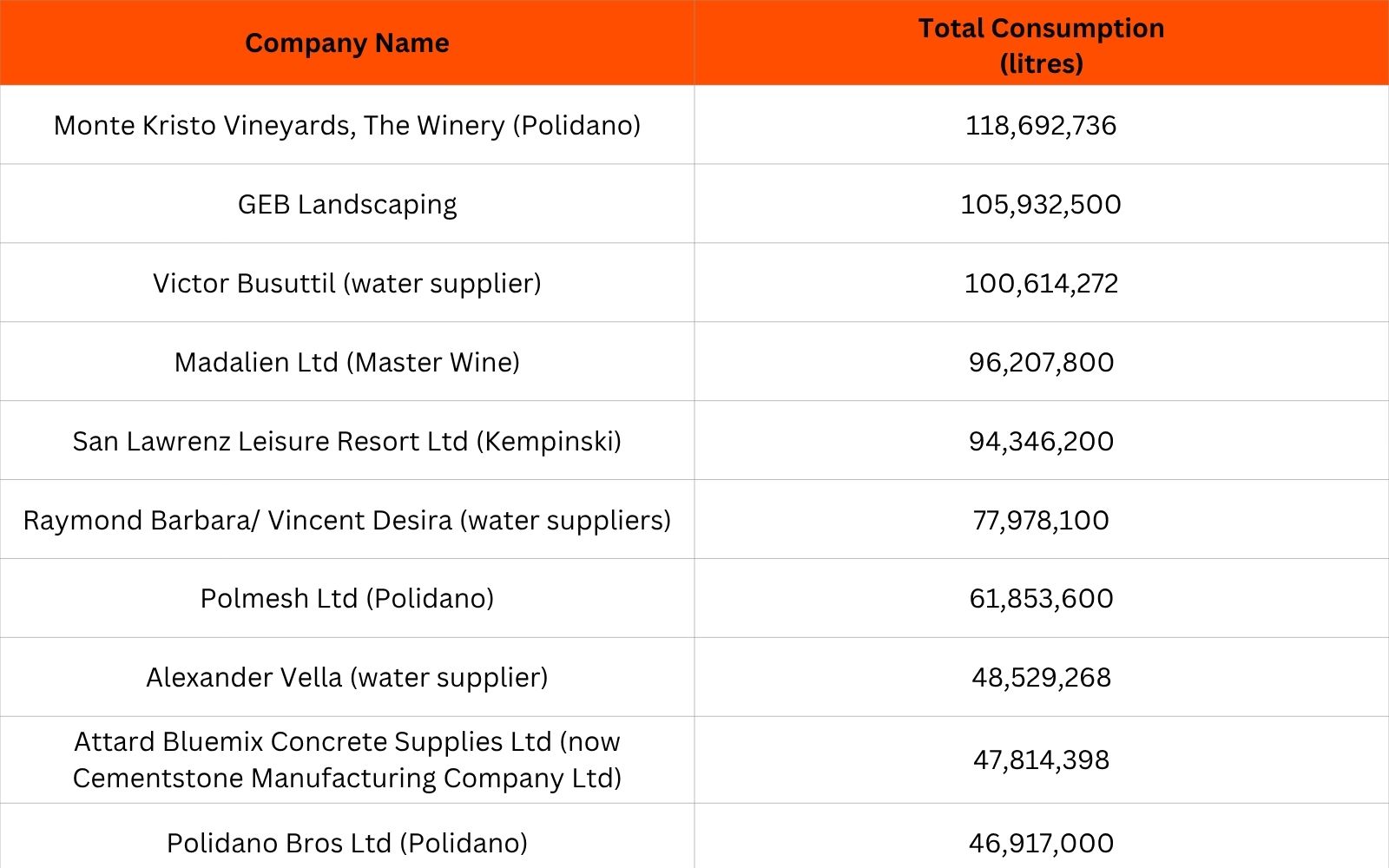Click the GEB Landscaping cell

347,204
